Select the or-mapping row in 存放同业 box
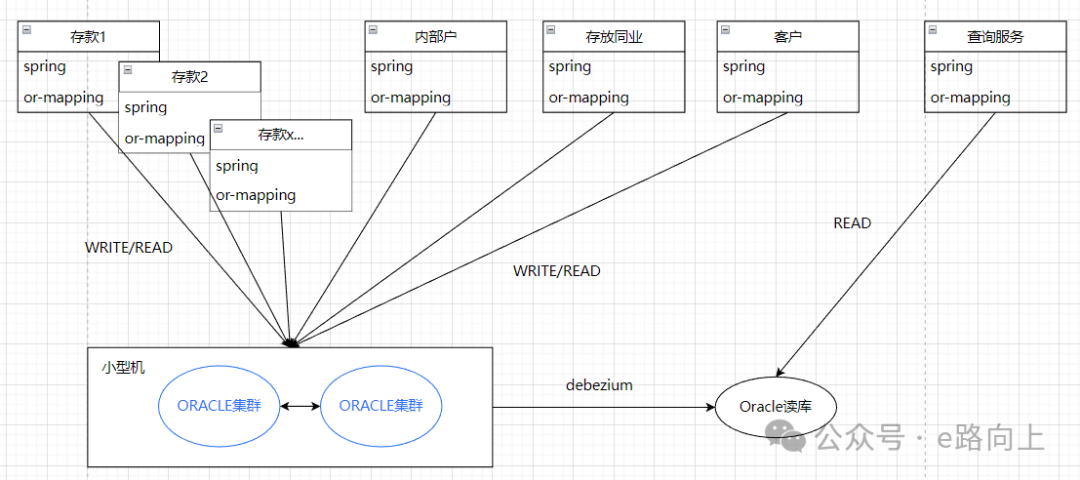The height and width of the screenshot is (480, 1080). tap(589, 97)
